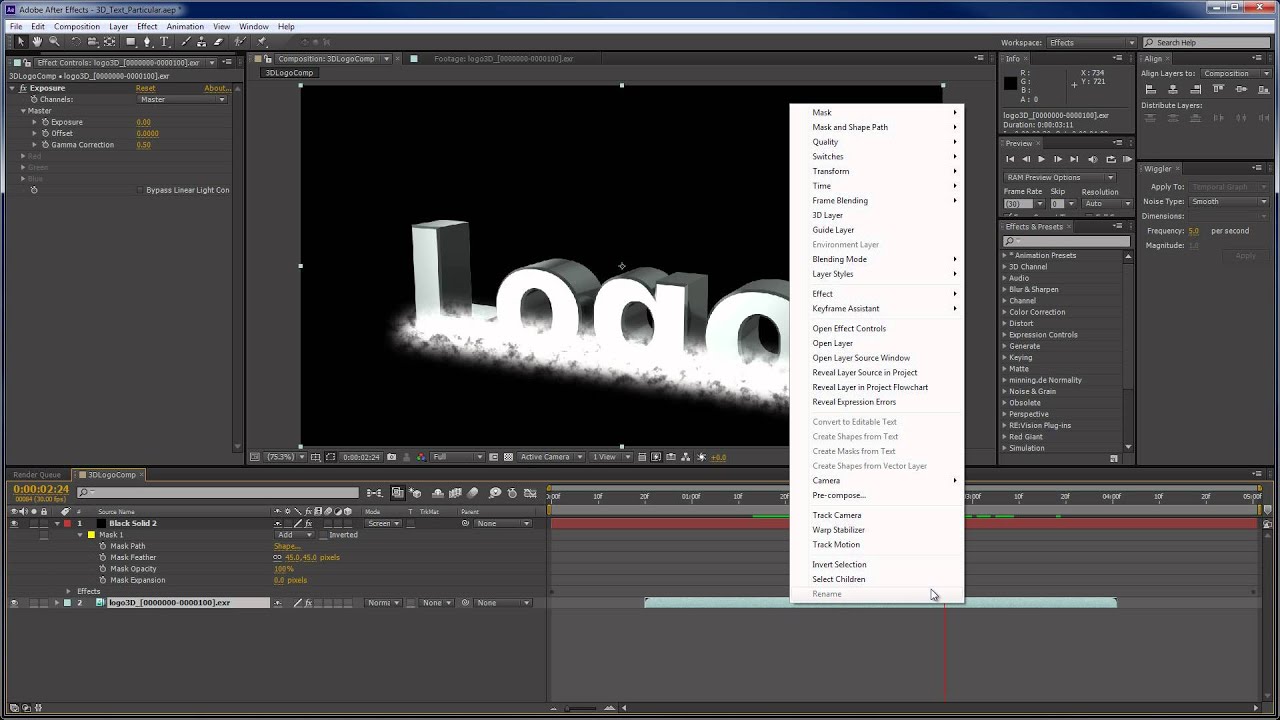The height and width of the screenshot is (720, 1280).
Task: Open the Composition menu
Action: (x=77, y=26)
